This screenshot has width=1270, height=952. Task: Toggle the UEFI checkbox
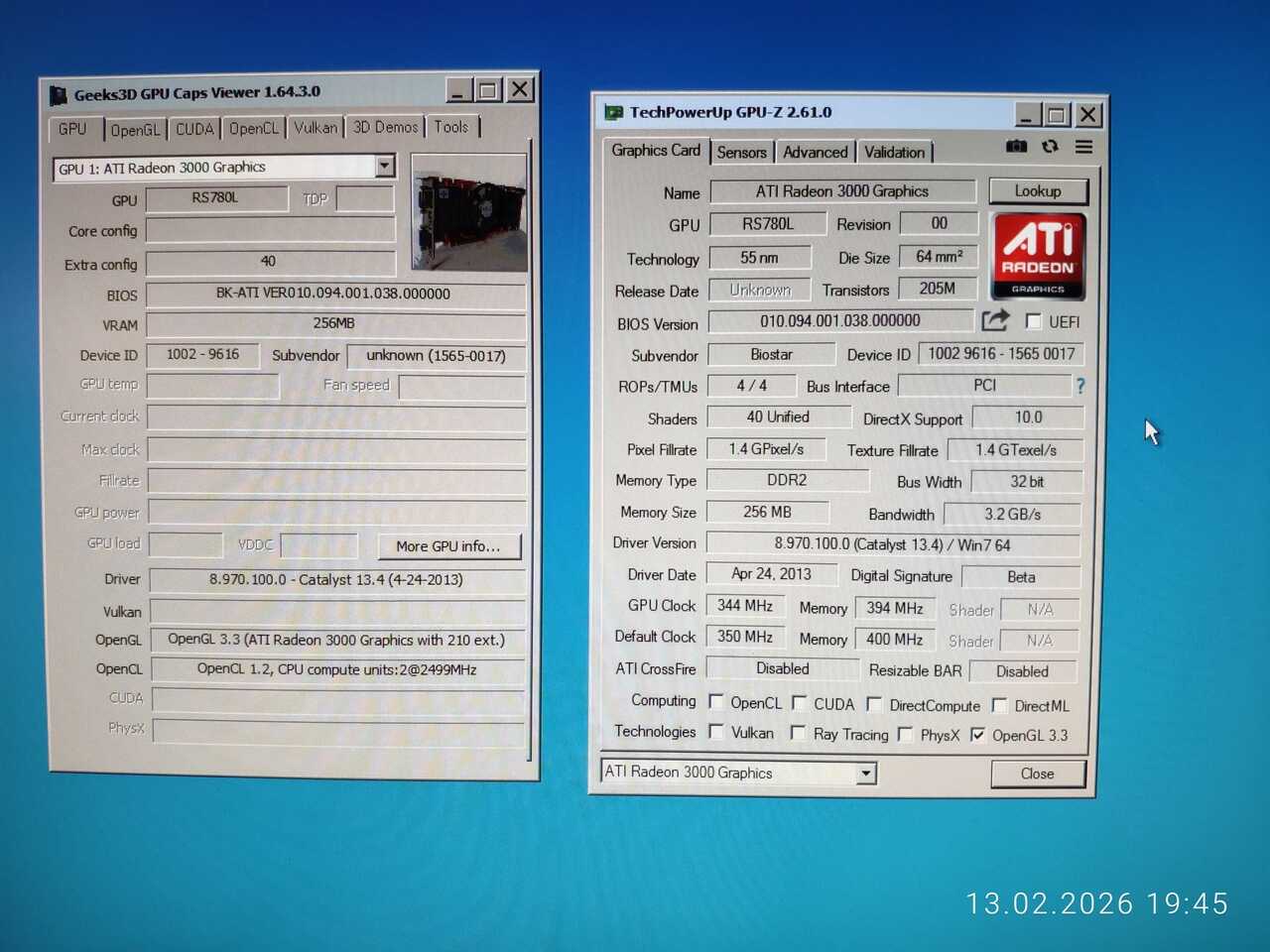coord(1033,321)
